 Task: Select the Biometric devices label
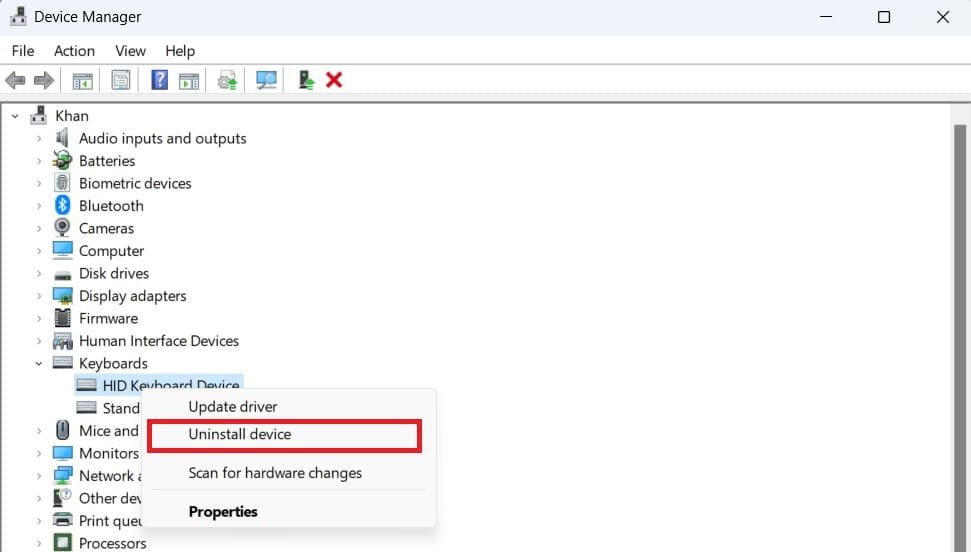(x=135, y=183)
